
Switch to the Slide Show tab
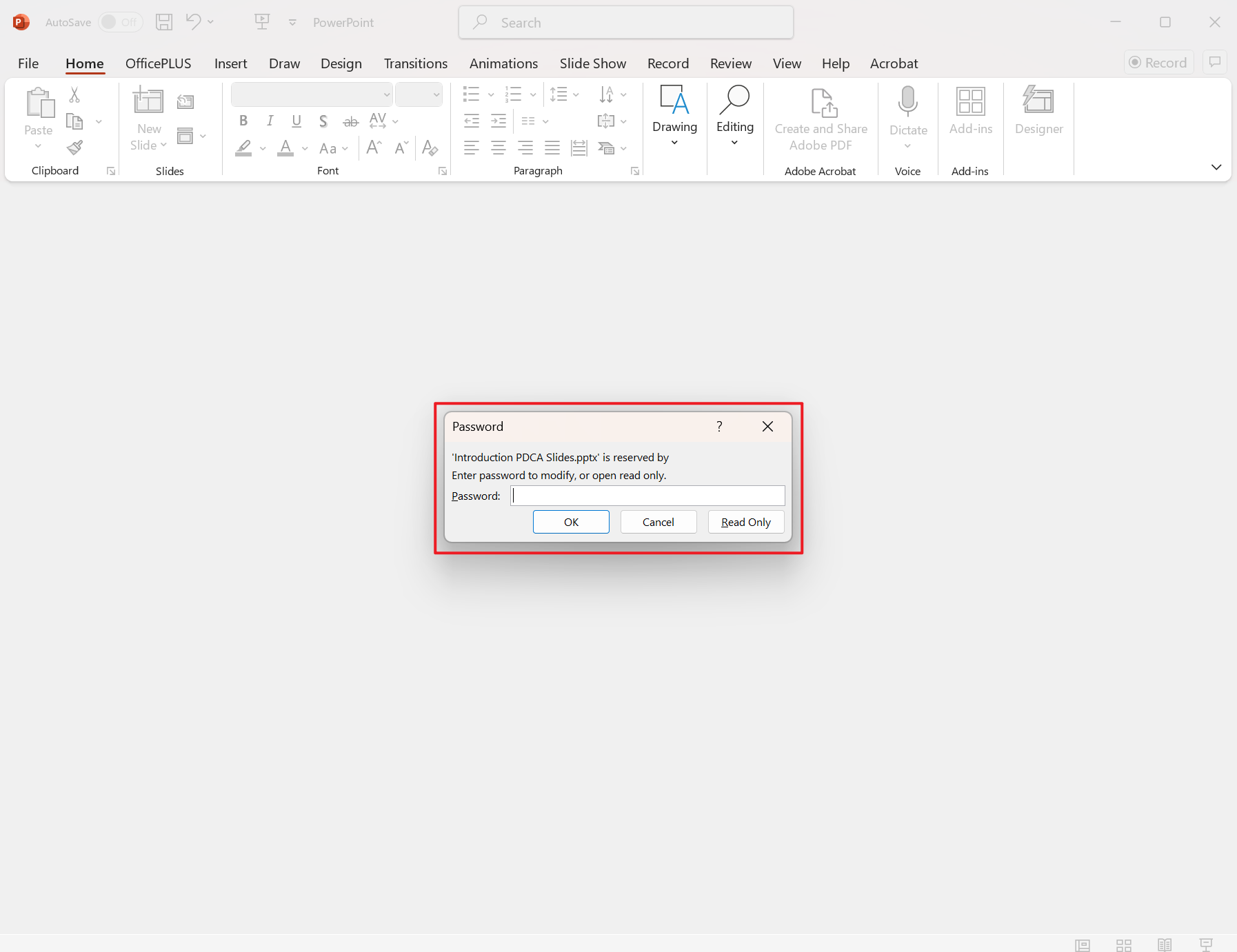click(592, 63)
